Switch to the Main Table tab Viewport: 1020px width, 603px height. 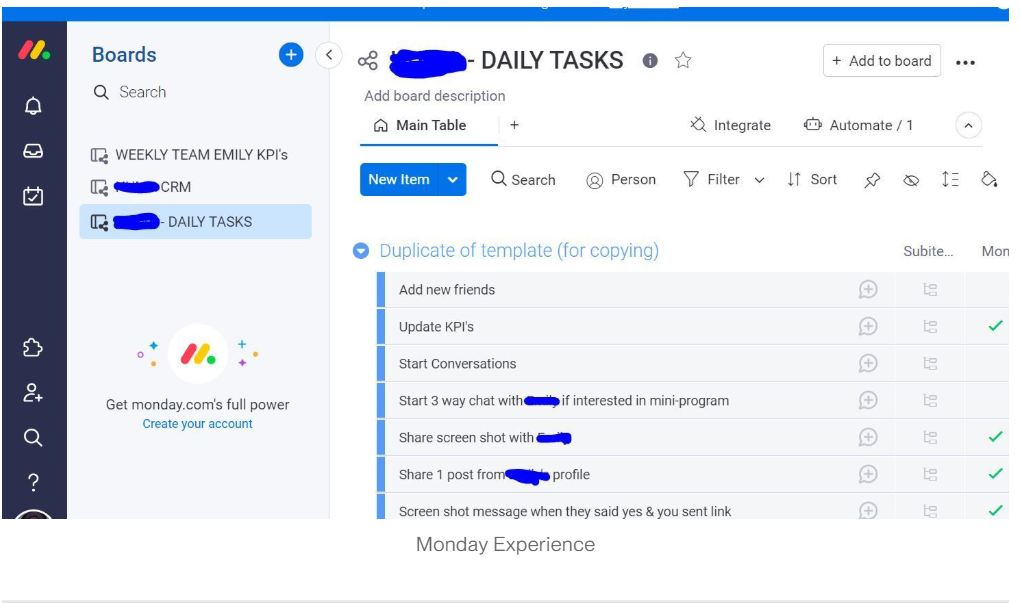(x=420, y=125)
